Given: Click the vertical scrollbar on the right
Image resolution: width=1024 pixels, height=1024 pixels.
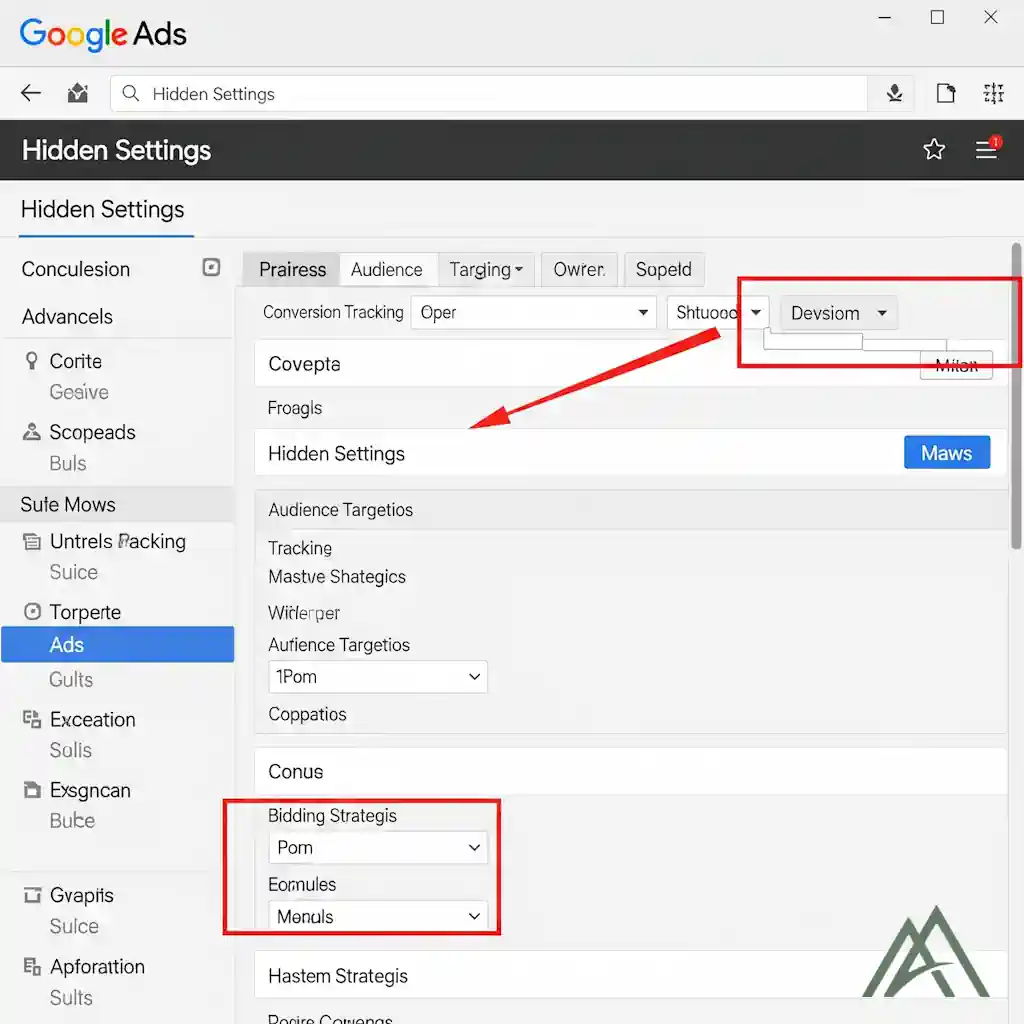Looking at the screenshot, I should click(1016, 396).
